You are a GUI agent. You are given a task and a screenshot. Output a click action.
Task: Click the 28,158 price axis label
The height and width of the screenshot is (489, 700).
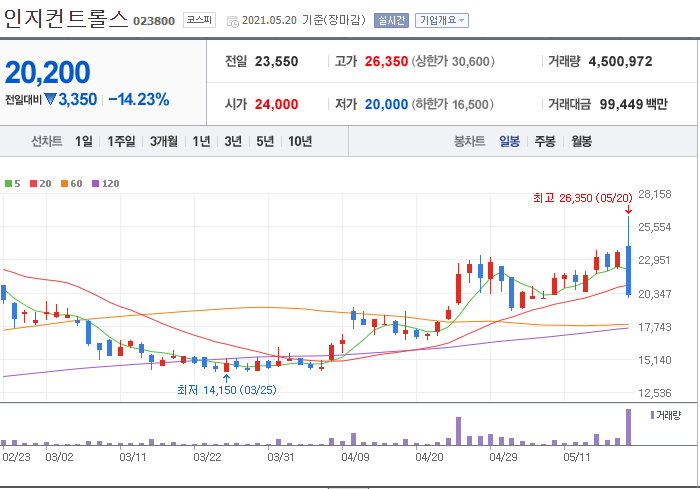pos(654,194)
